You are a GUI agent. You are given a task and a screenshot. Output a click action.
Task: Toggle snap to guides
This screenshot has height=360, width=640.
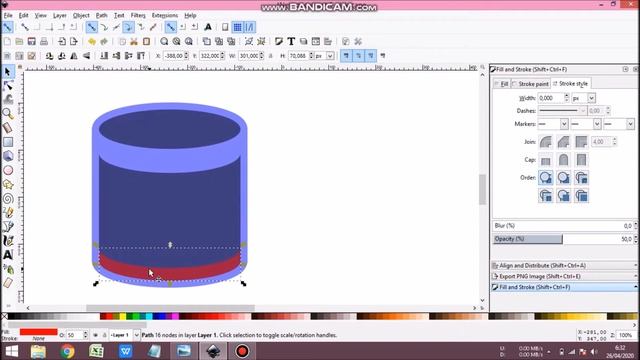[x=249, y=27]
